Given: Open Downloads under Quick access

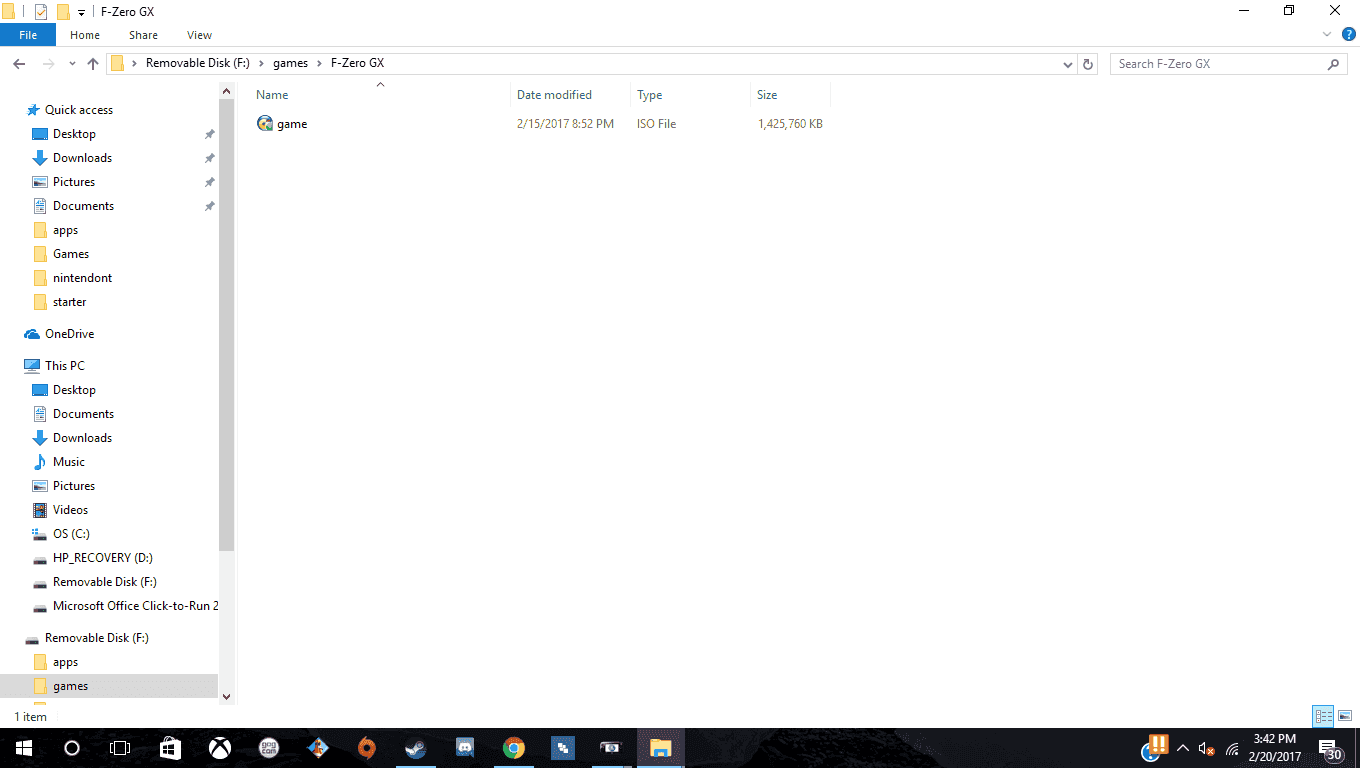Looking at the screenshot, I should pyautogui.click(x=82, y=158).
